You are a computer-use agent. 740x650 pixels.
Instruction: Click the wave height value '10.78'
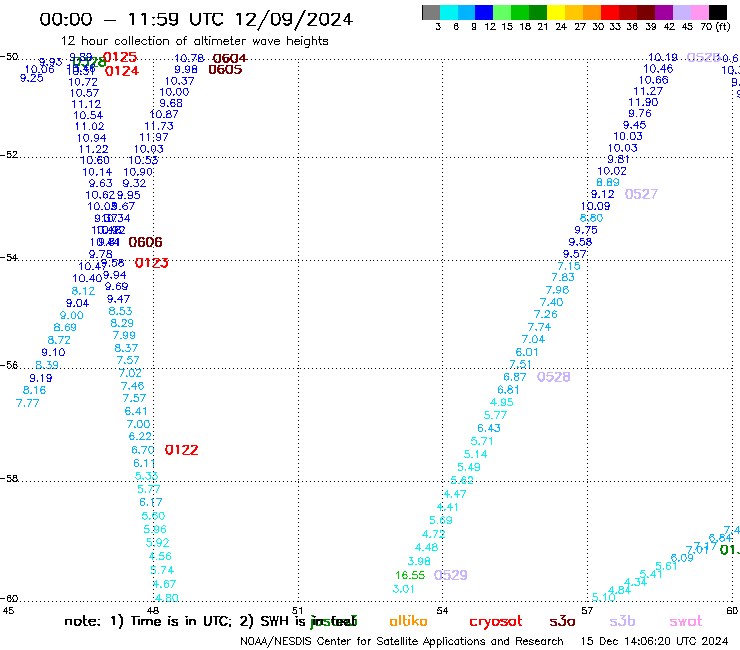pyautogui.click(x=189, y=58)
